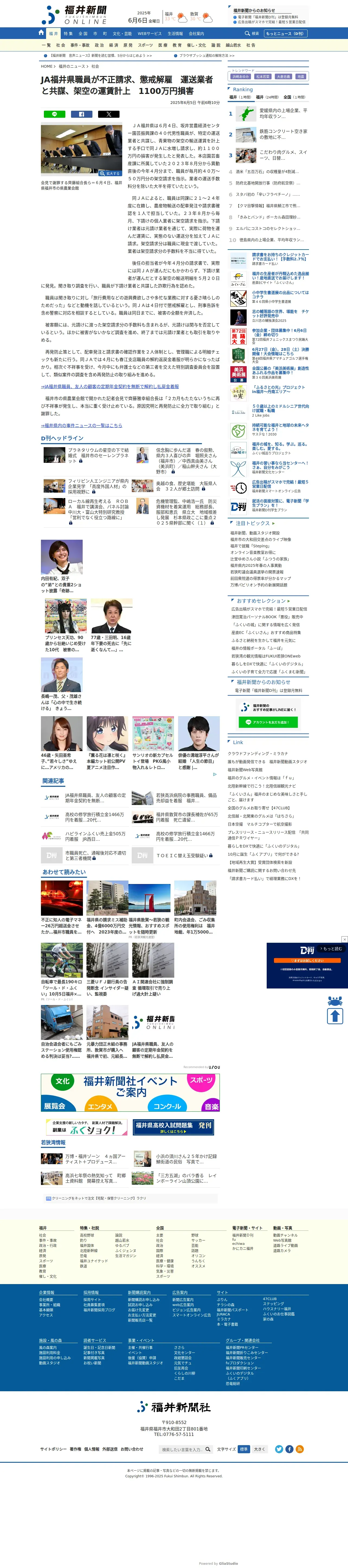The image size is (348, 1568).
Task: Select 原発 in the sub navigation
Action: [128, 45]
